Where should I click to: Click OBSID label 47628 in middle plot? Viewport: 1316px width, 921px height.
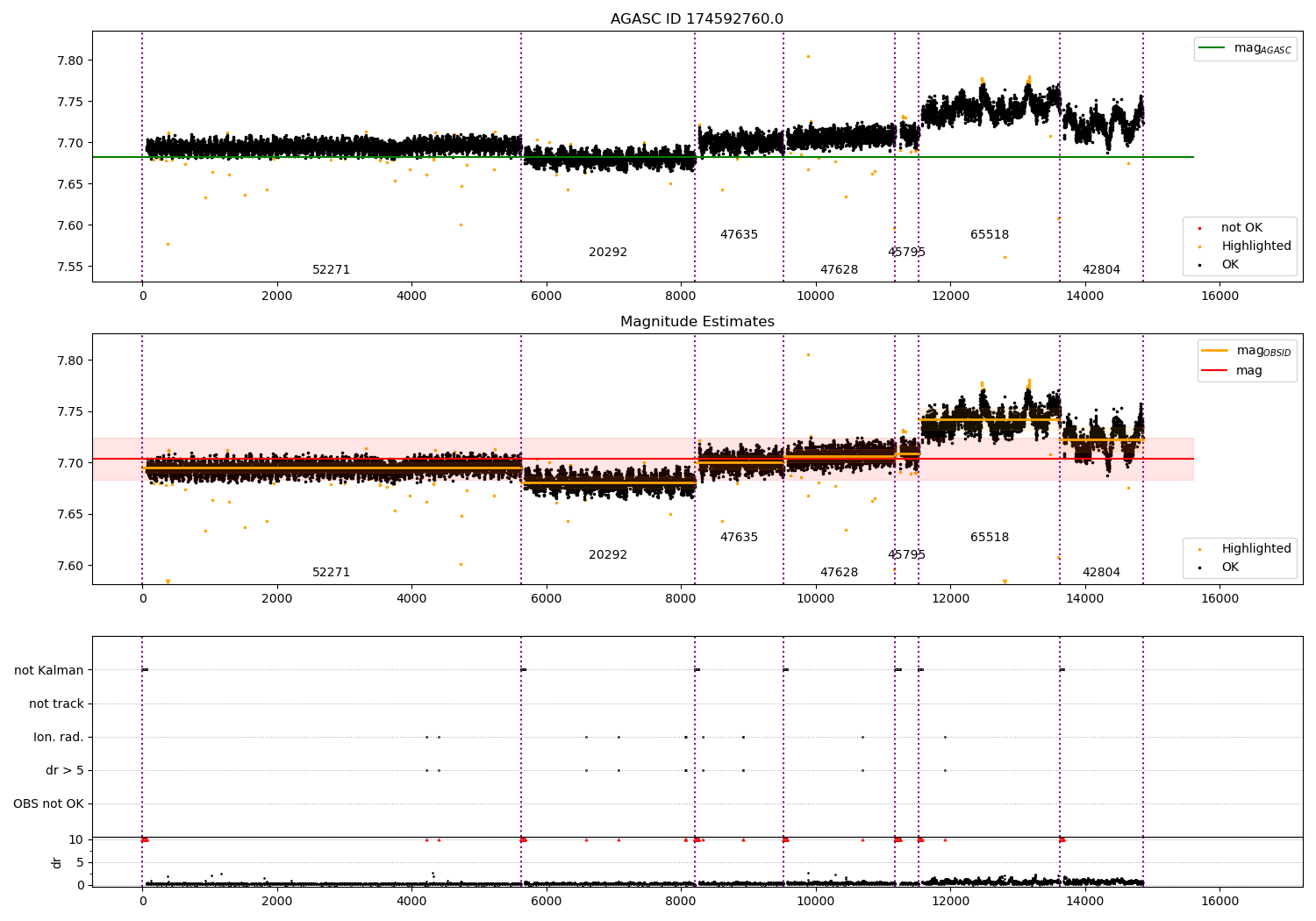839,573
